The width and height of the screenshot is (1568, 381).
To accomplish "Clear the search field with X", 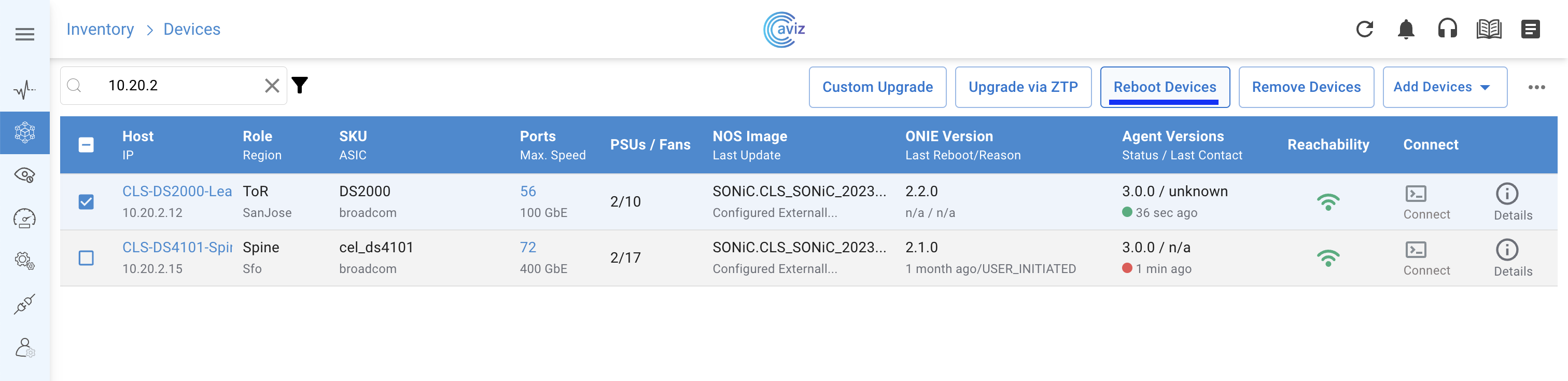I will [x=272, y=86].
